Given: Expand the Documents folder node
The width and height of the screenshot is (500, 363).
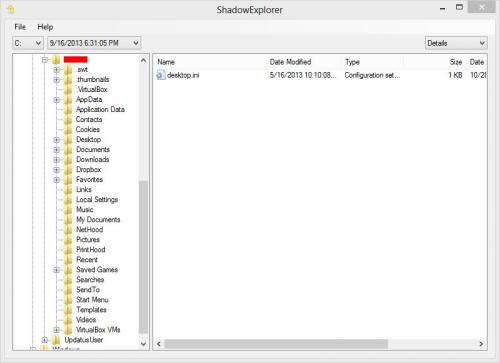Looking at the screenshot, I should (57, 150).
